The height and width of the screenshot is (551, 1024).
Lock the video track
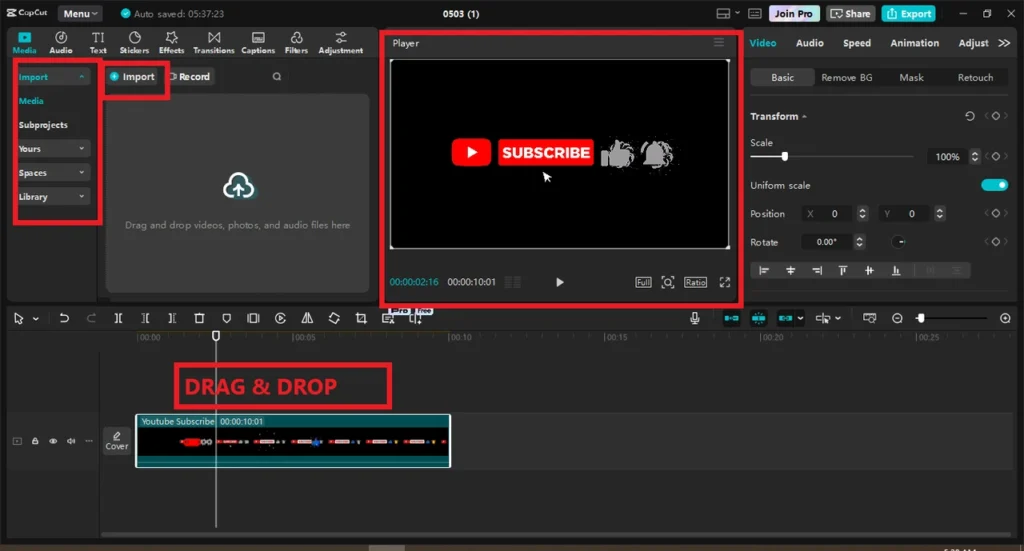click(35, 441)
